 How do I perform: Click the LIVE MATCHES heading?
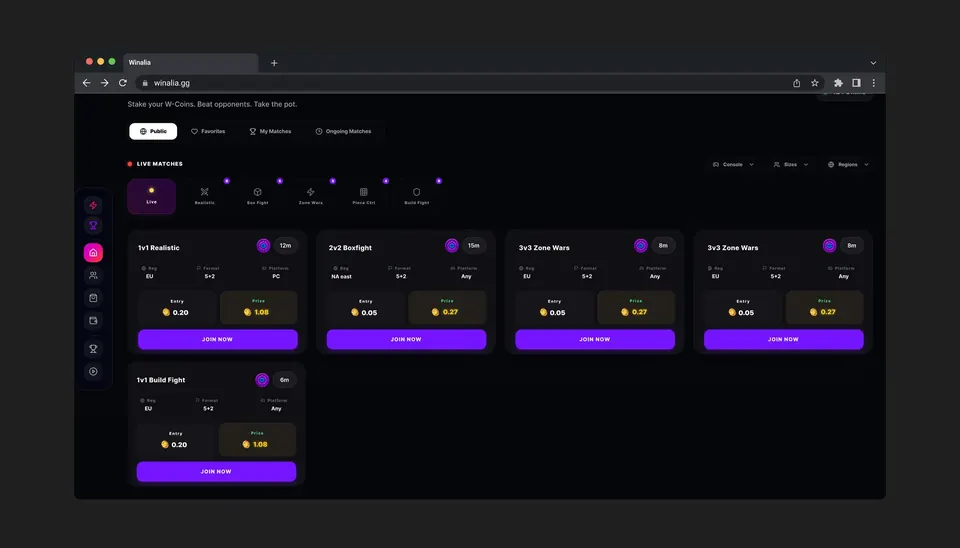click(x=159, y=164)
